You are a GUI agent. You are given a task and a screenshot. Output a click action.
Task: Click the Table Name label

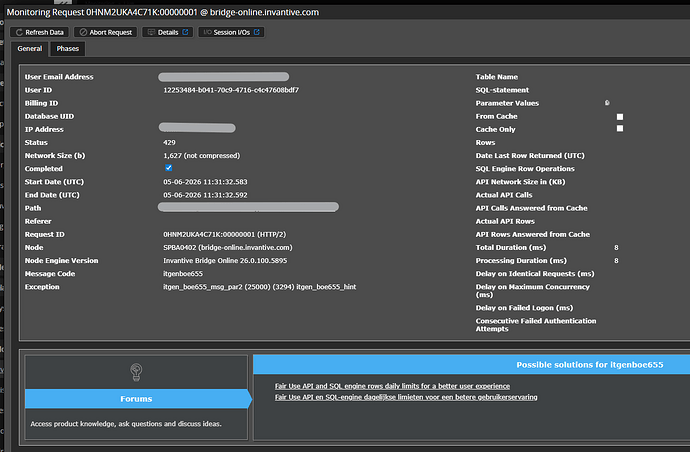coord(496,77)
